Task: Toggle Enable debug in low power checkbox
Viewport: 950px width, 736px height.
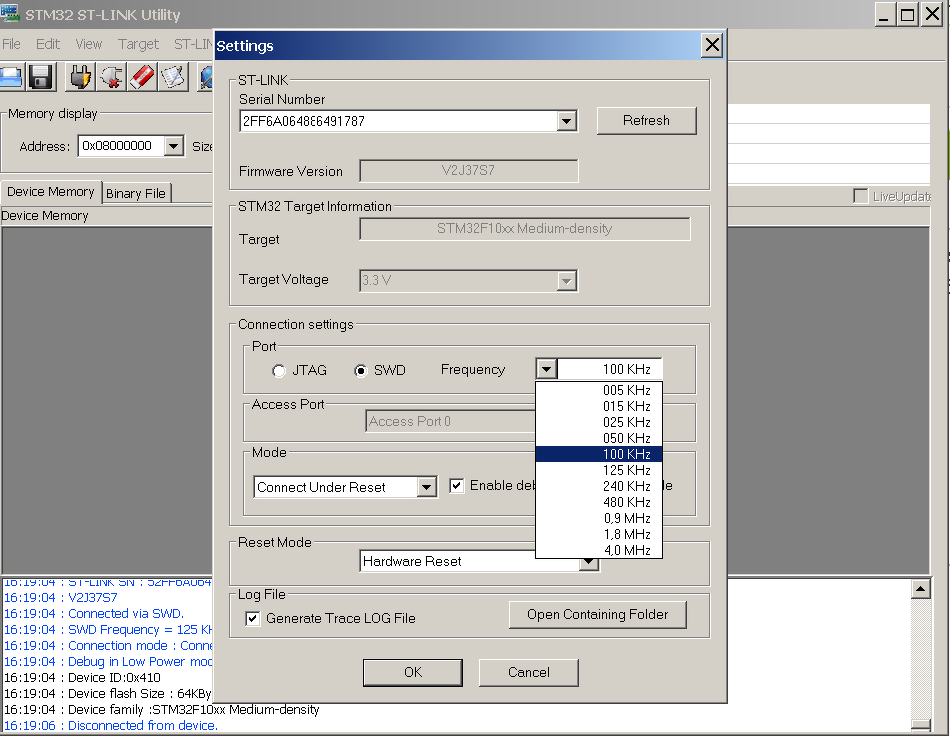Action: pyautogui.click(x=457, y=486)
